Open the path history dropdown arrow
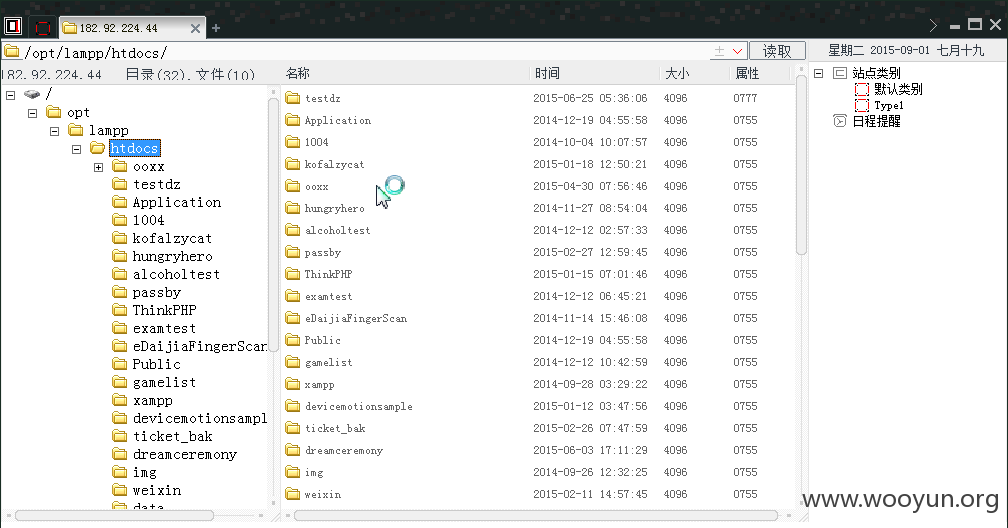Viewport: 1008px width, 528px height. click(x=737, y=51)
